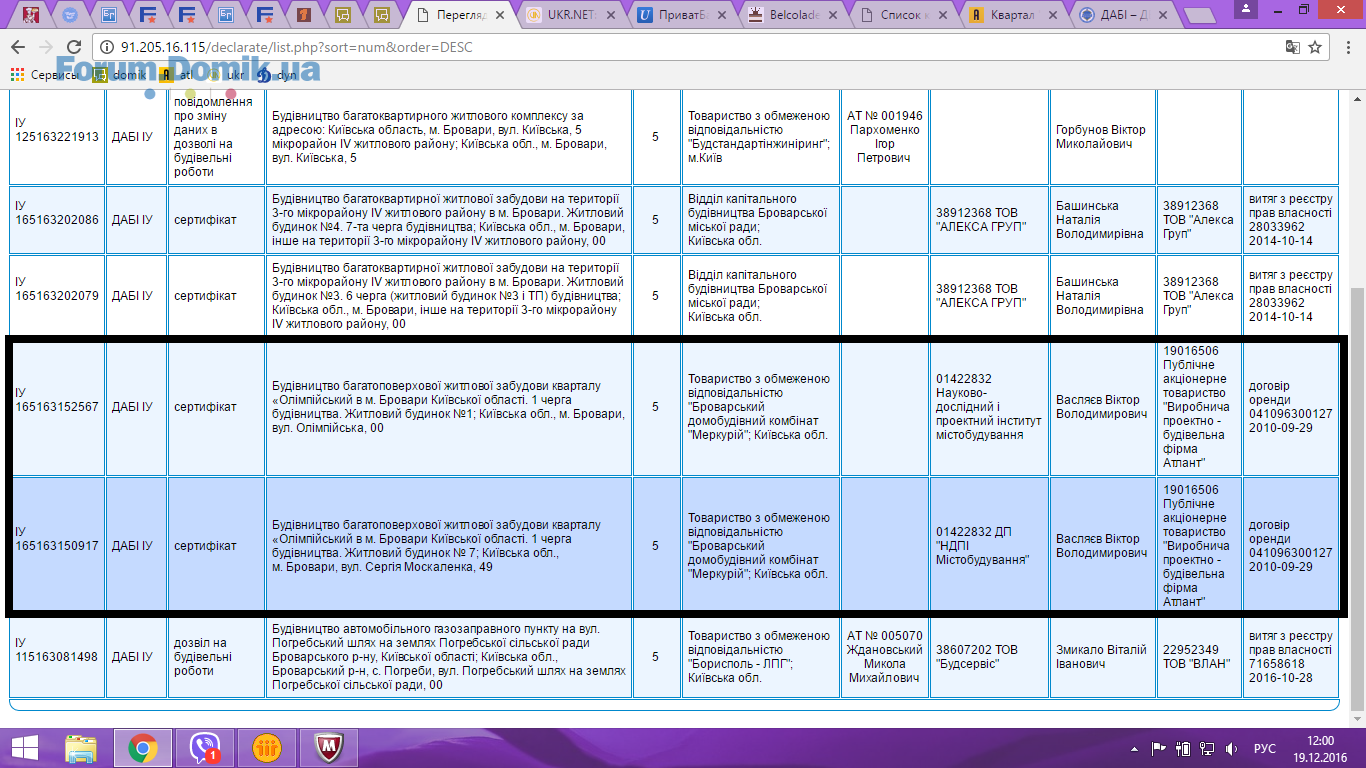This screenshot has height=768, width=1366.
Task: Select cell ІУ 165163202079
Action: coord(57,295)
